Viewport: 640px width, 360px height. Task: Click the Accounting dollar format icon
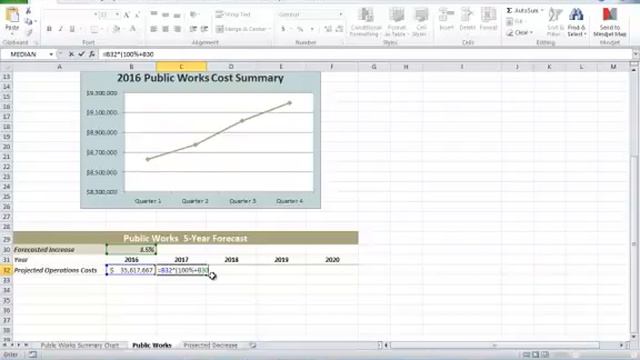283,29
